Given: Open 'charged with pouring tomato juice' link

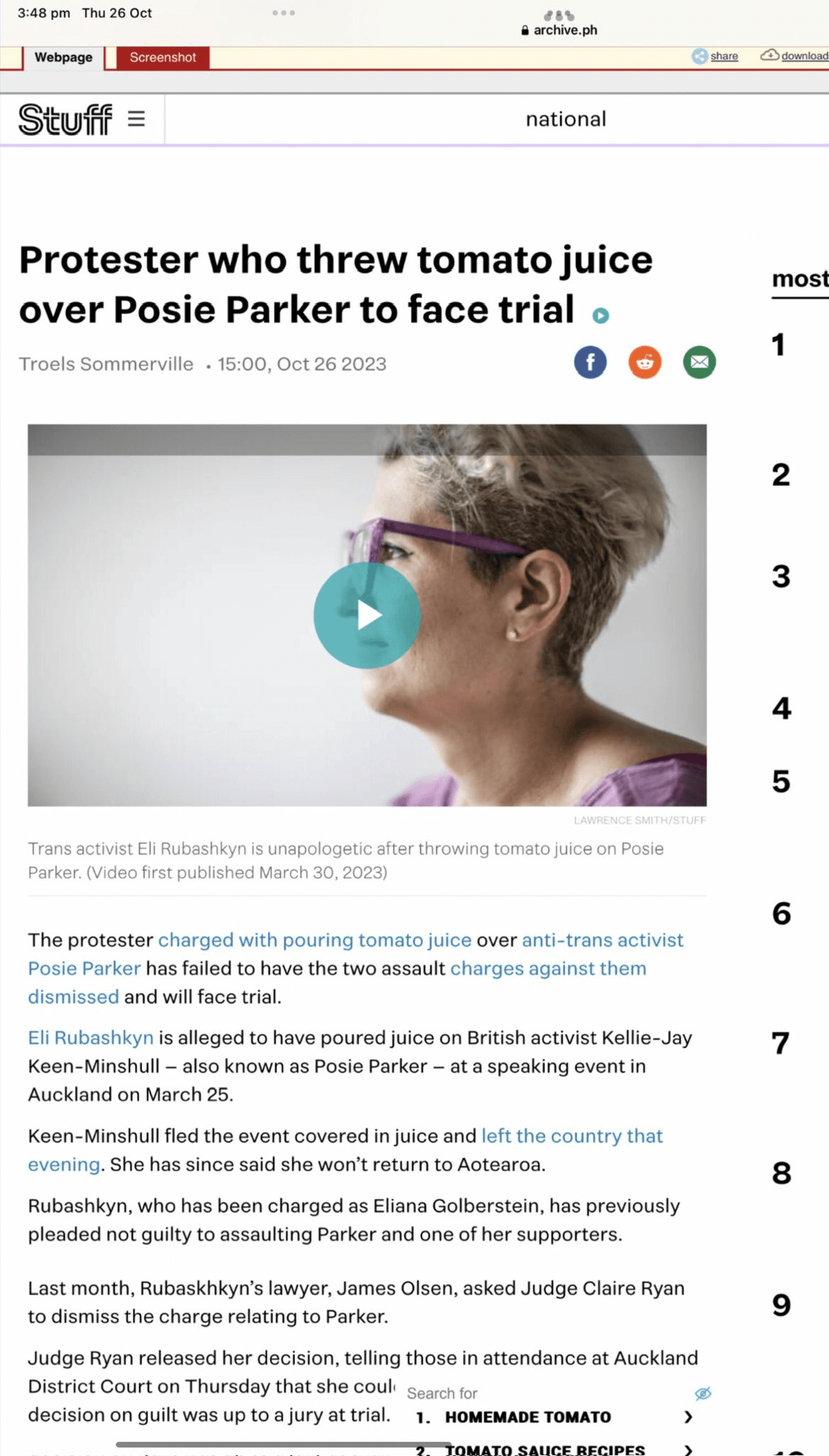Looking at the screenshot, I should click(x=315, y=940).
